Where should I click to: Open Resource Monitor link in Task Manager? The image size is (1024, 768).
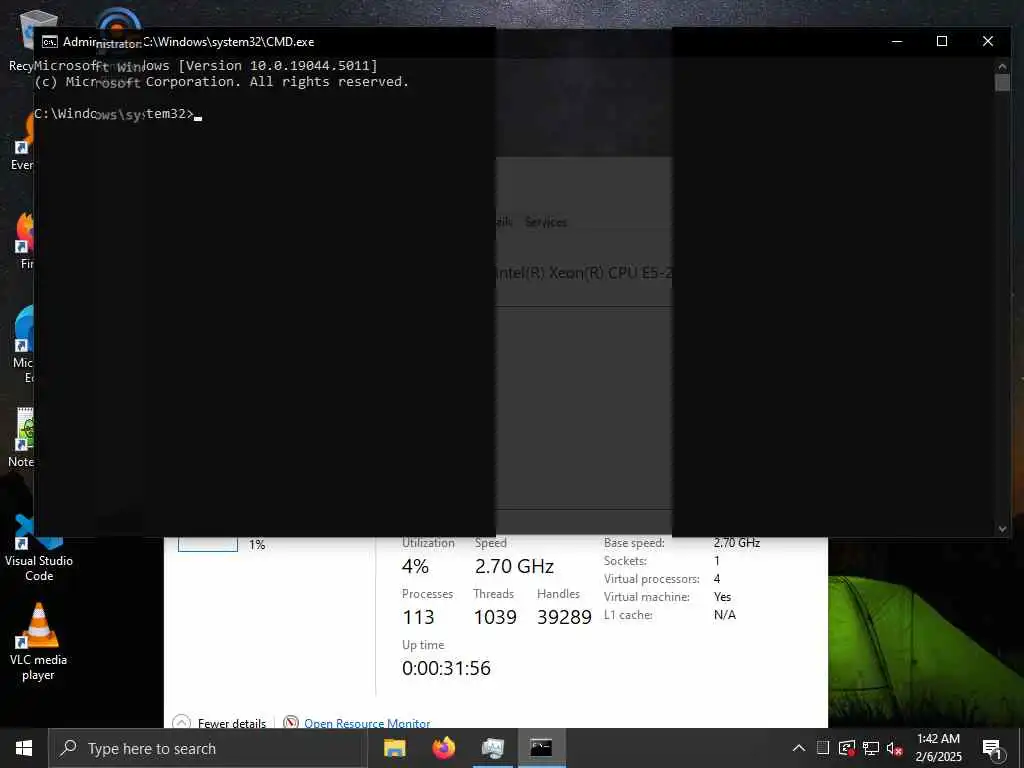coord(367,723)
